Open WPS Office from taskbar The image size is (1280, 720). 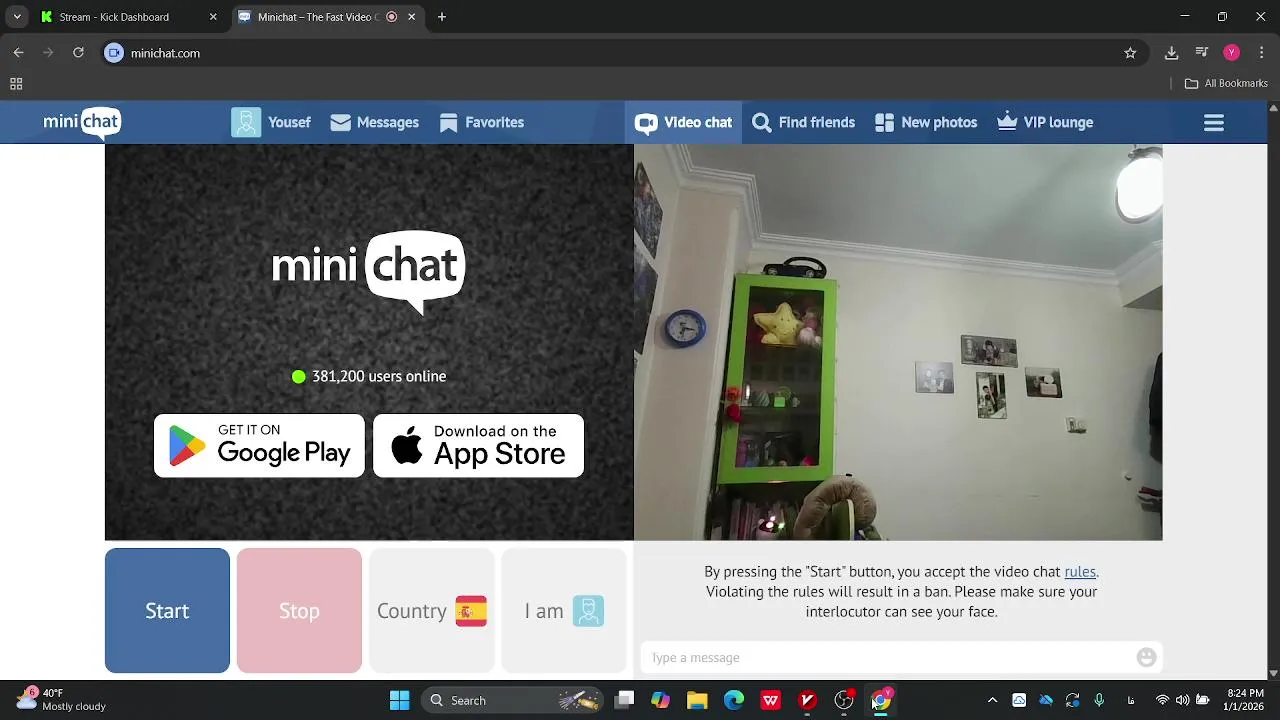point(771,700)
